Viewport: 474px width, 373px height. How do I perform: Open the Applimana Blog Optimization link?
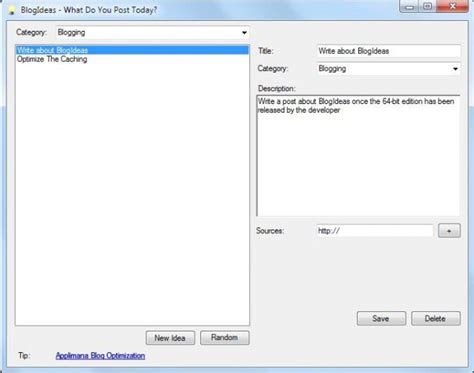tap(100, 356)
